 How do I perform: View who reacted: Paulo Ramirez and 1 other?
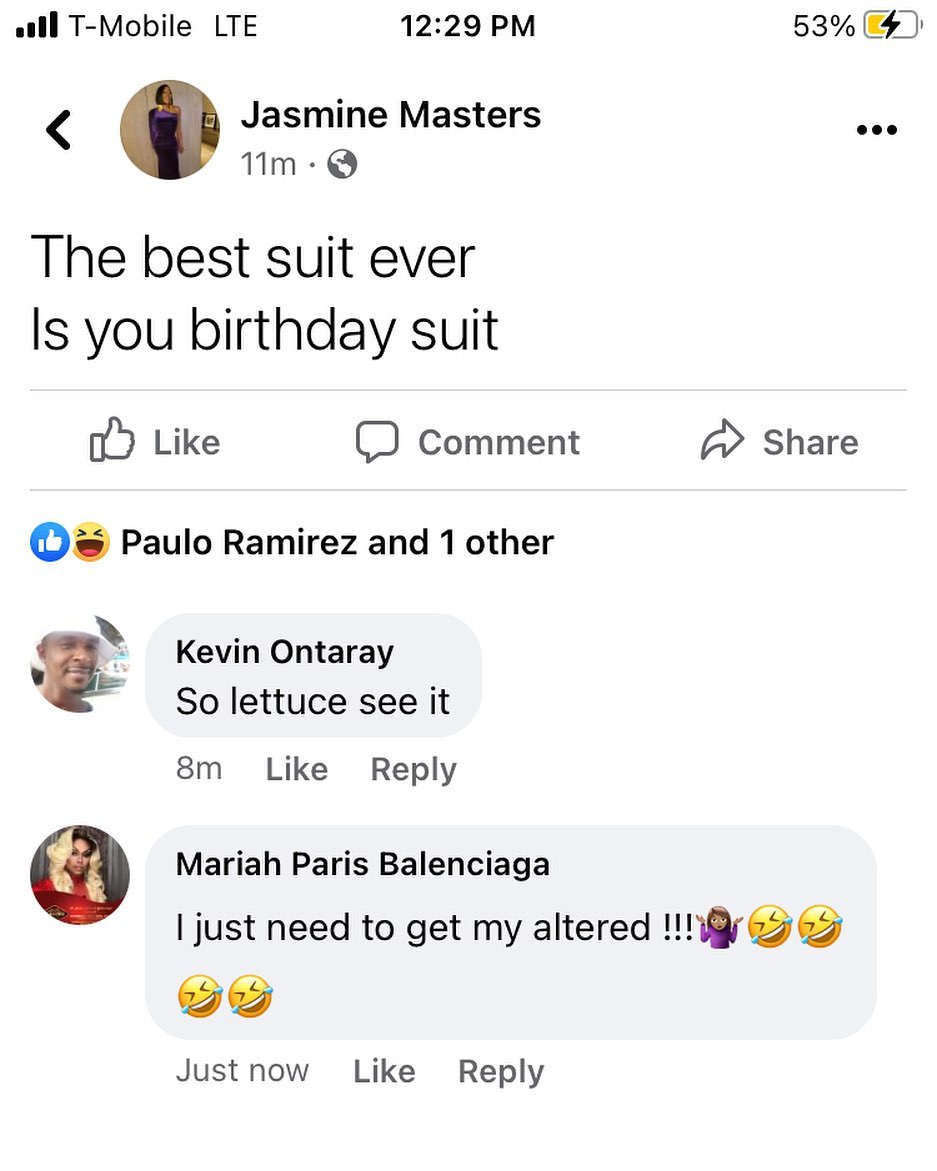[337, 542]
